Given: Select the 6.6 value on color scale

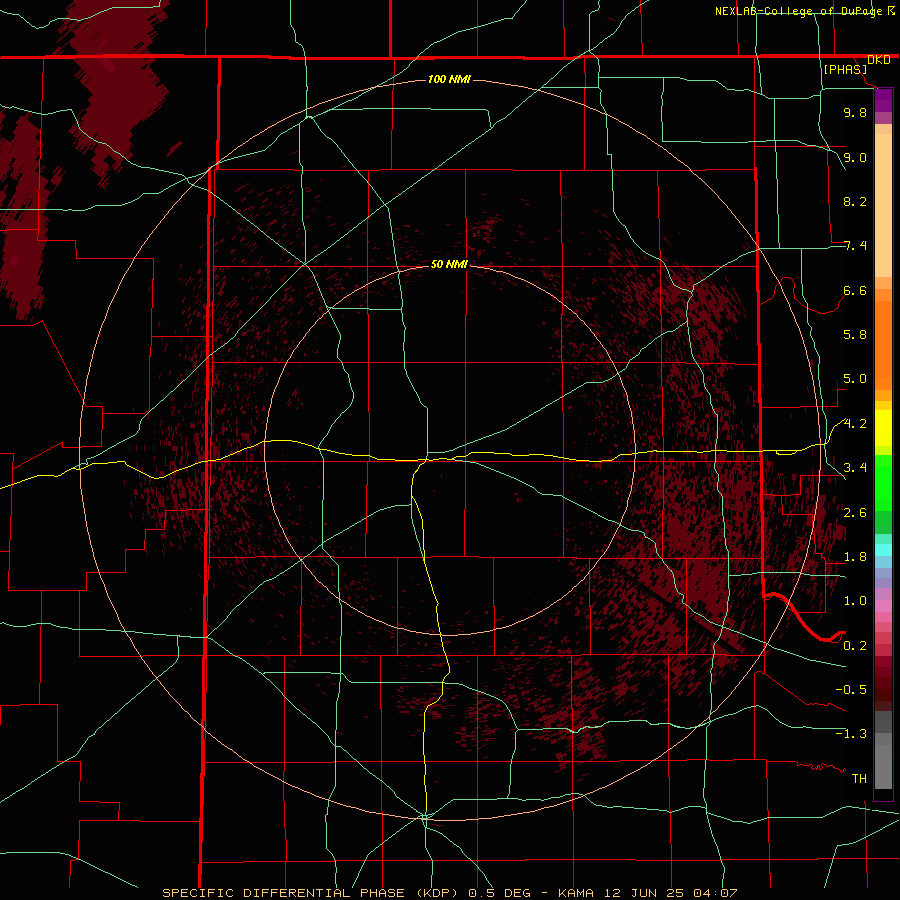Looking at the screenshot, I should 855,290.
